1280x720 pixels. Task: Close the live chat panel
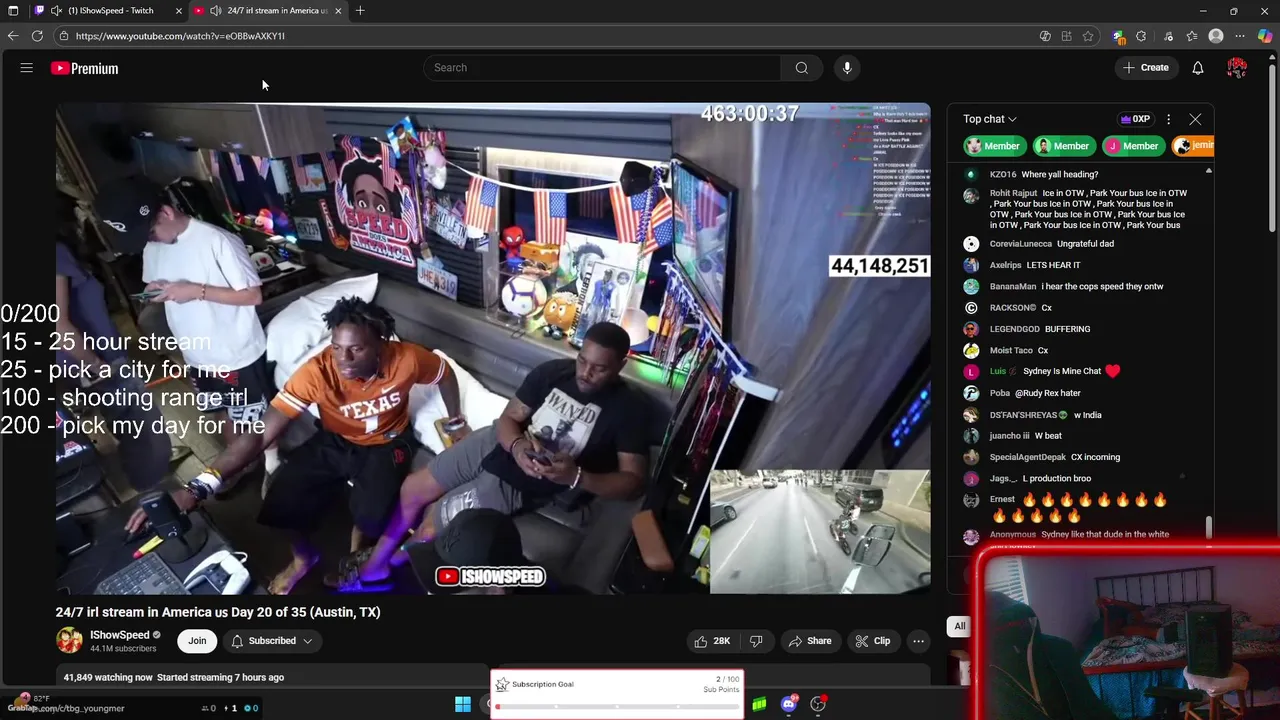pos(1195,119)
